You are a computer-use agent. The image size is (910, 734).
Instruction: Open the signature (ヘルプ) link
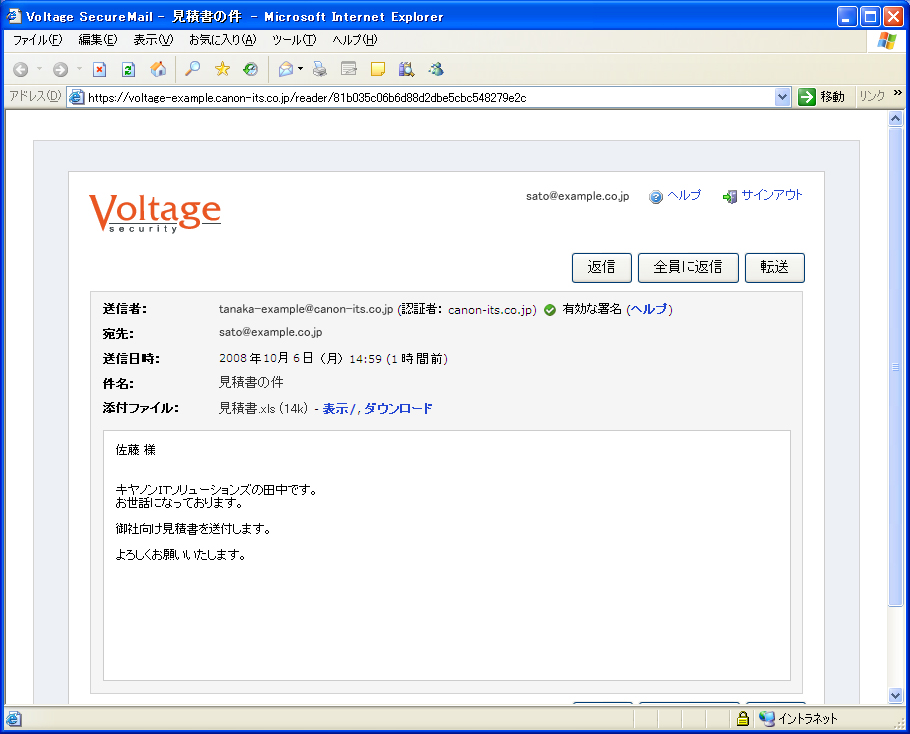point(649,309)
